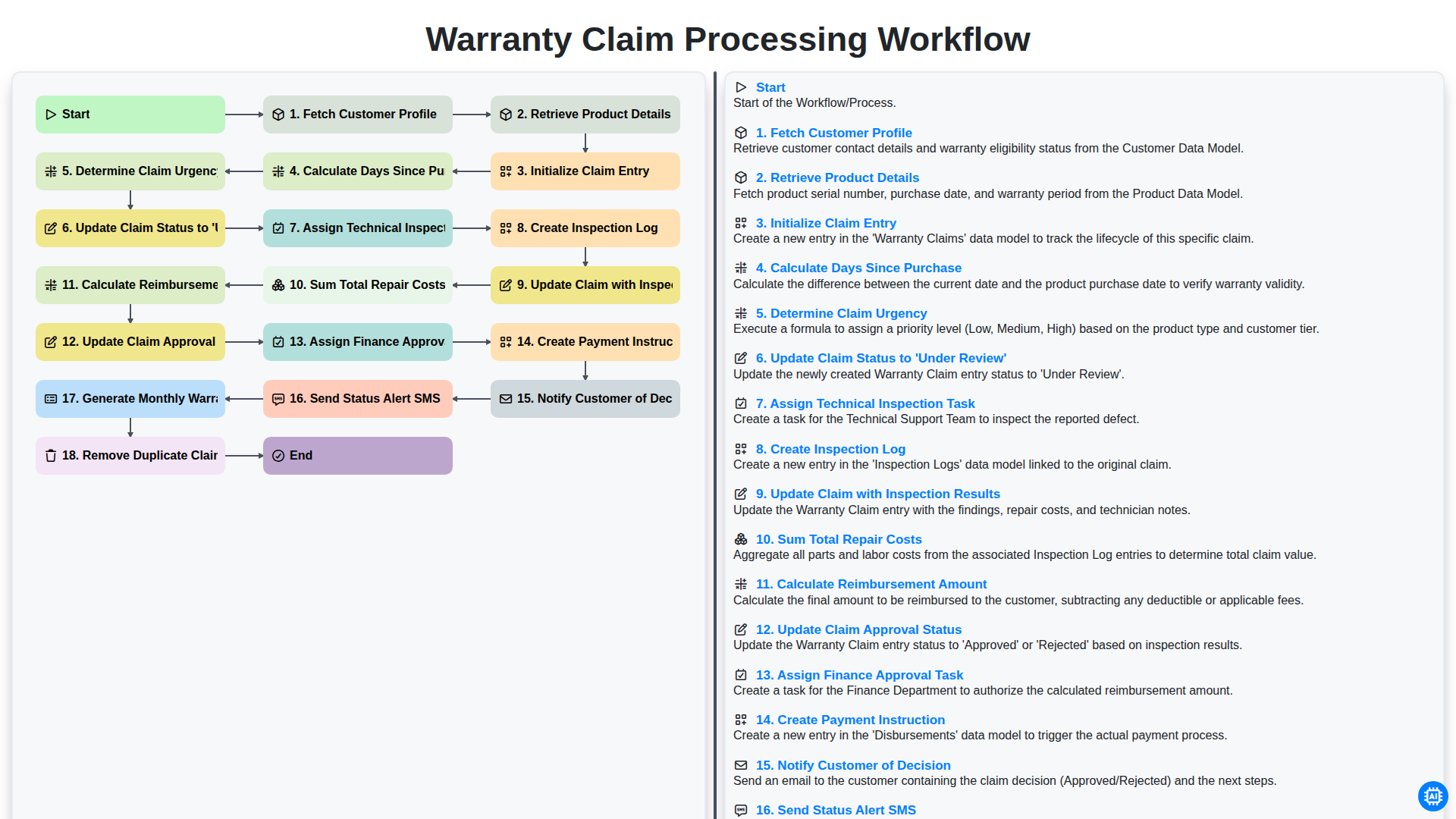Click the AI chip icon in corner
Image resolution: width=1456 pixels, height=819 pixels.
click(x=1432, y=796)
